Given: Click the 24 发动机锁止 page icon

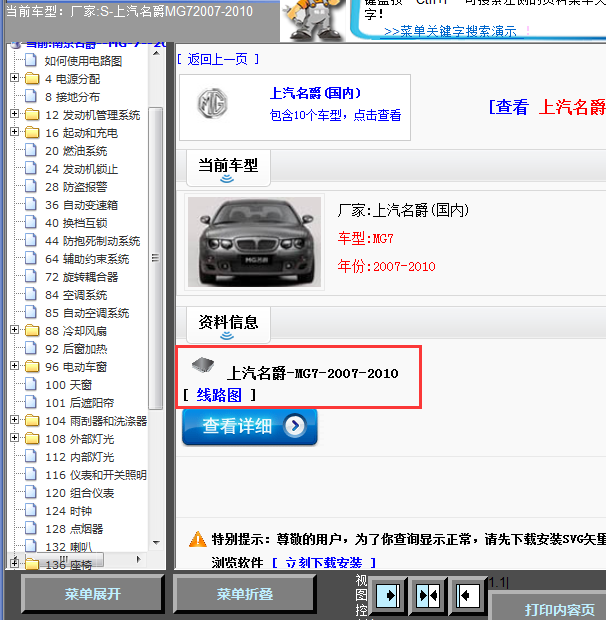Looking at the screenshot, I should click(x=31, y=168).
